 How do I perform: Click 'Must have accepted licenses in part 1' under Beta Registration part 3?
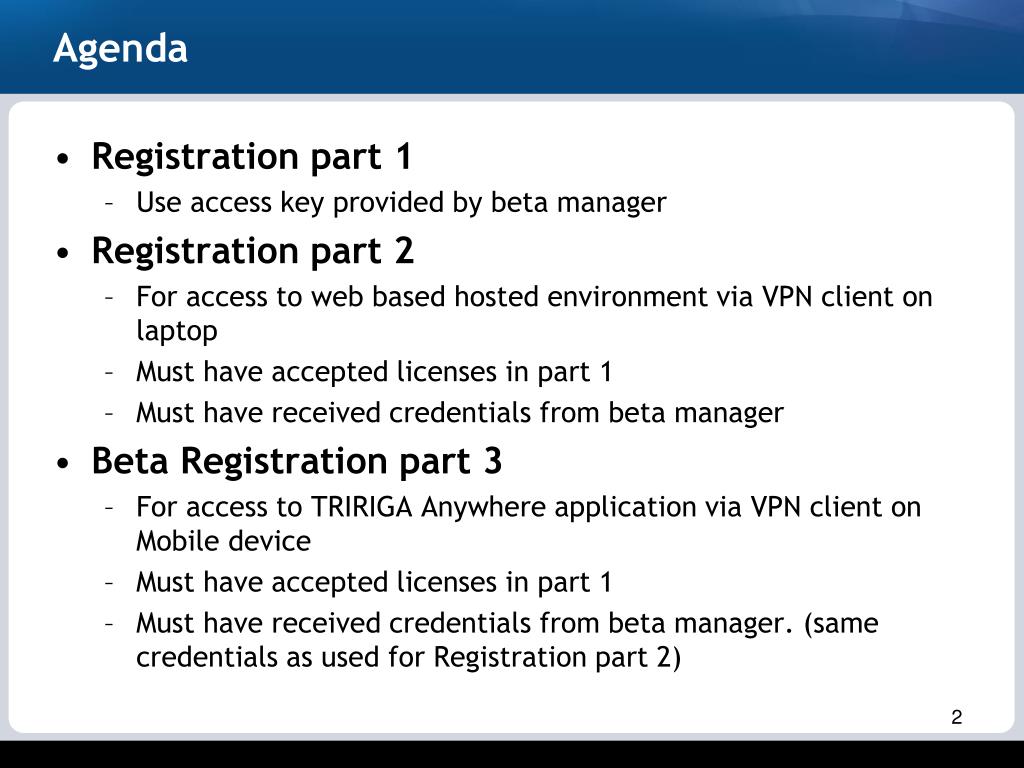(x=374, y=583)
